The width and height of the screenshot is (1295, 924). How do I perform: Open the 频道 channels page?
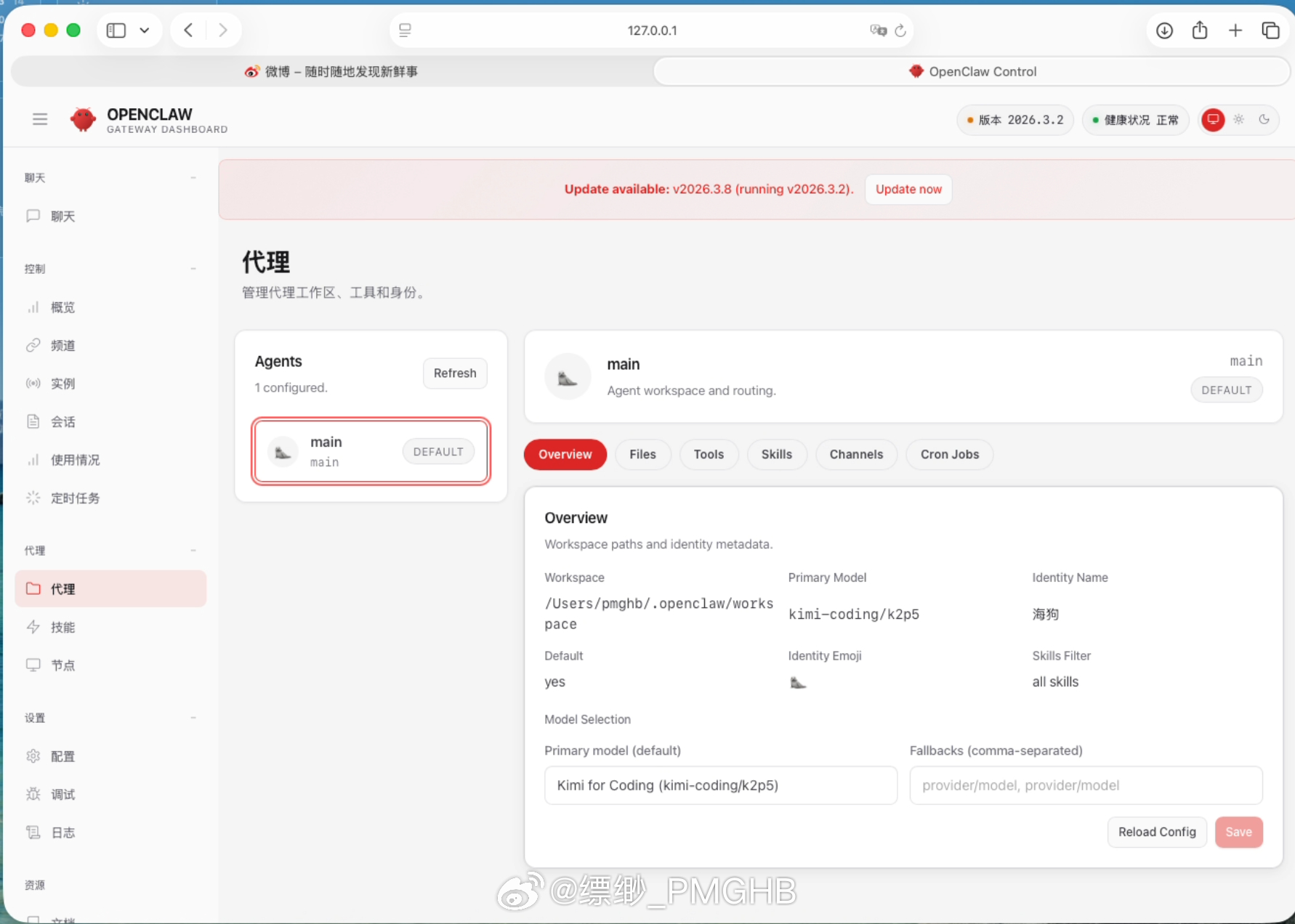[x=62, y=346]
